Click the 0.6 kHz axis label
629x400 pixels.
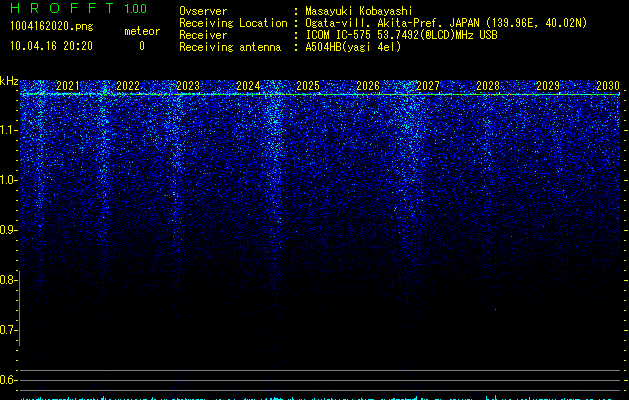click(x=7, y=380)
